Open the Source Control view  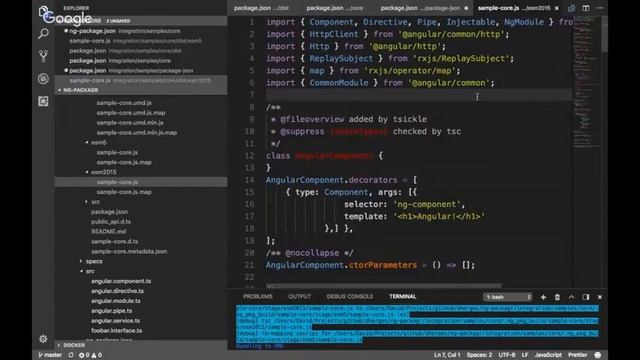pos(43,56)
